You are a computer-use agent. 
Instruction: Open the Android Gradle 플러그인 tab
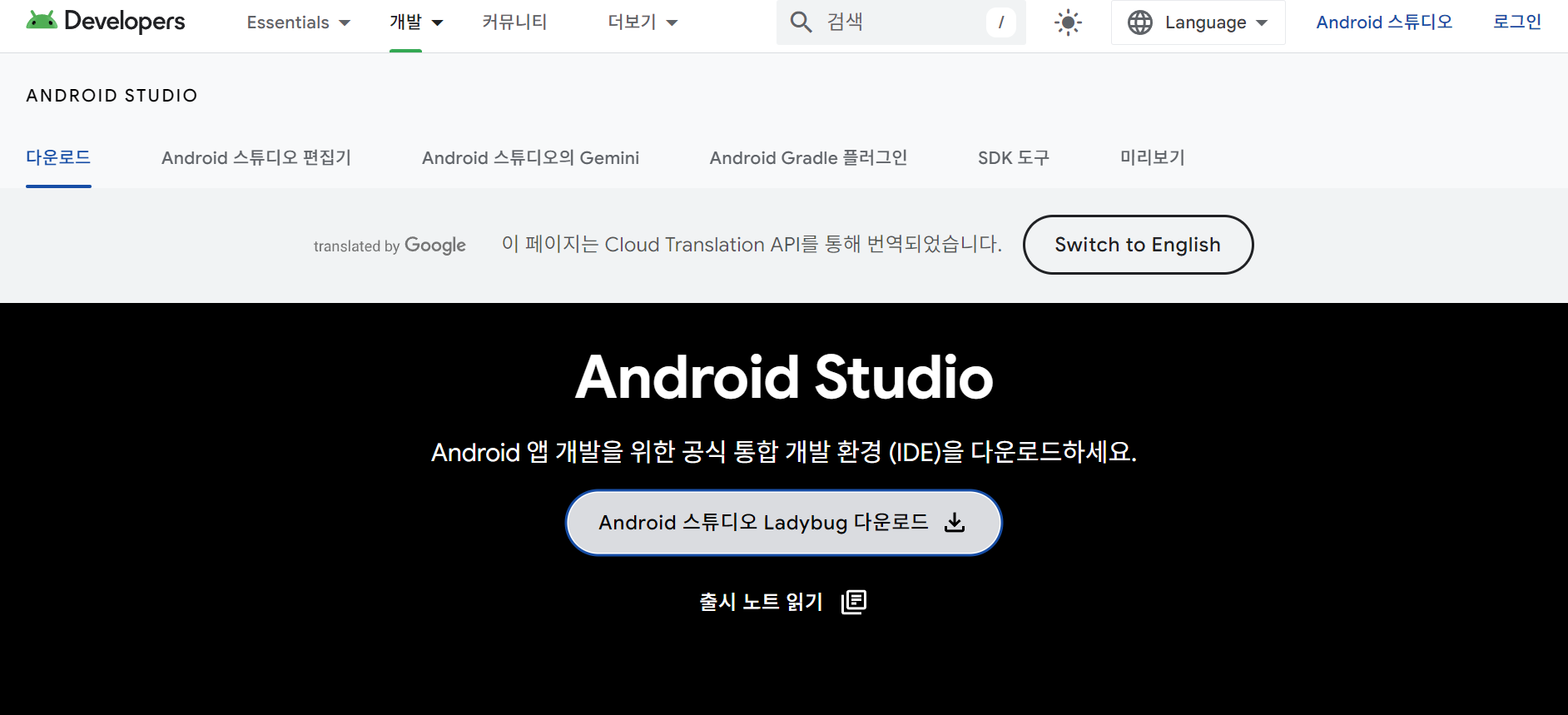[808, 157]
